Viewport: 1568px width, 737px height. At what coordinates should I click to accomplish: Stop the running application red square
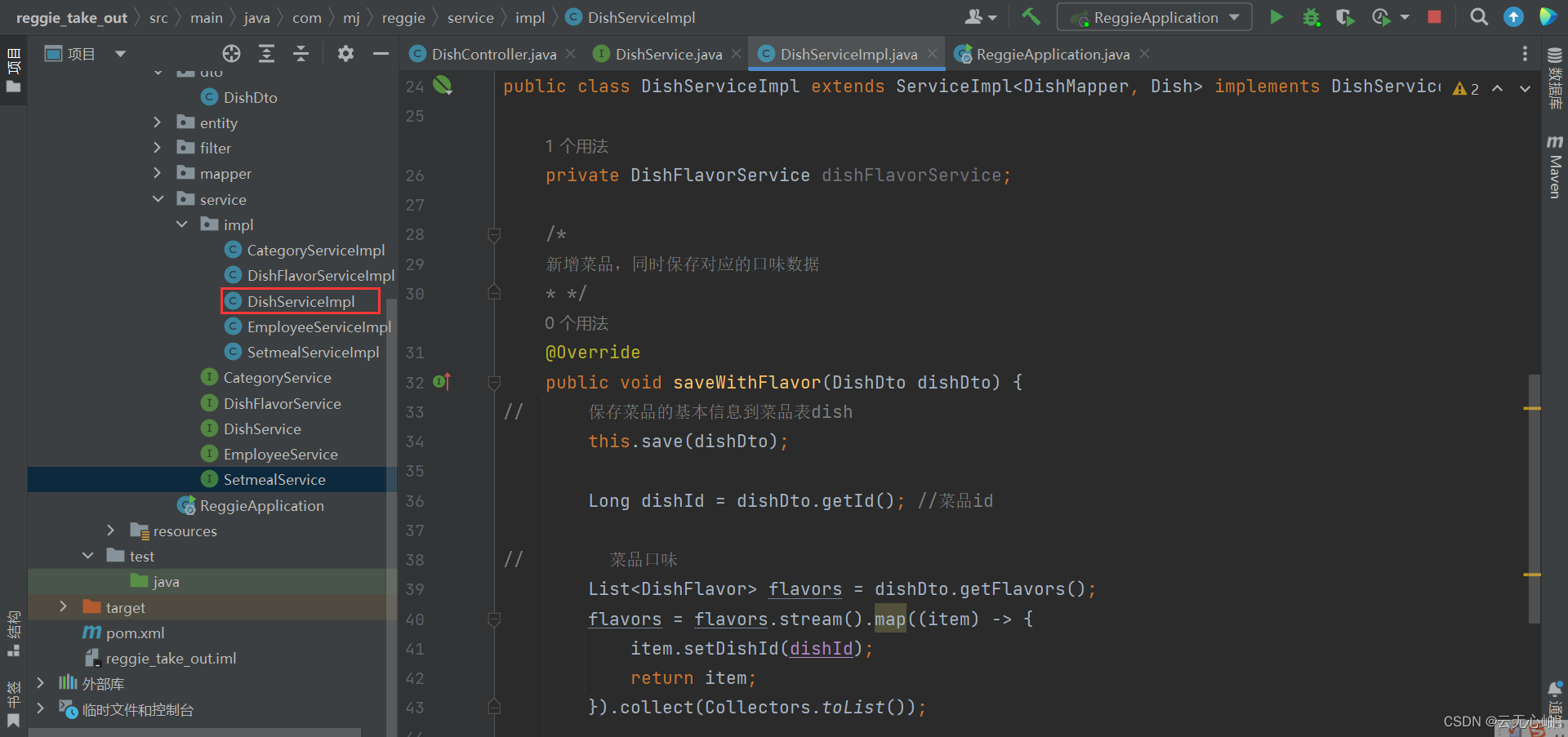1434,17
